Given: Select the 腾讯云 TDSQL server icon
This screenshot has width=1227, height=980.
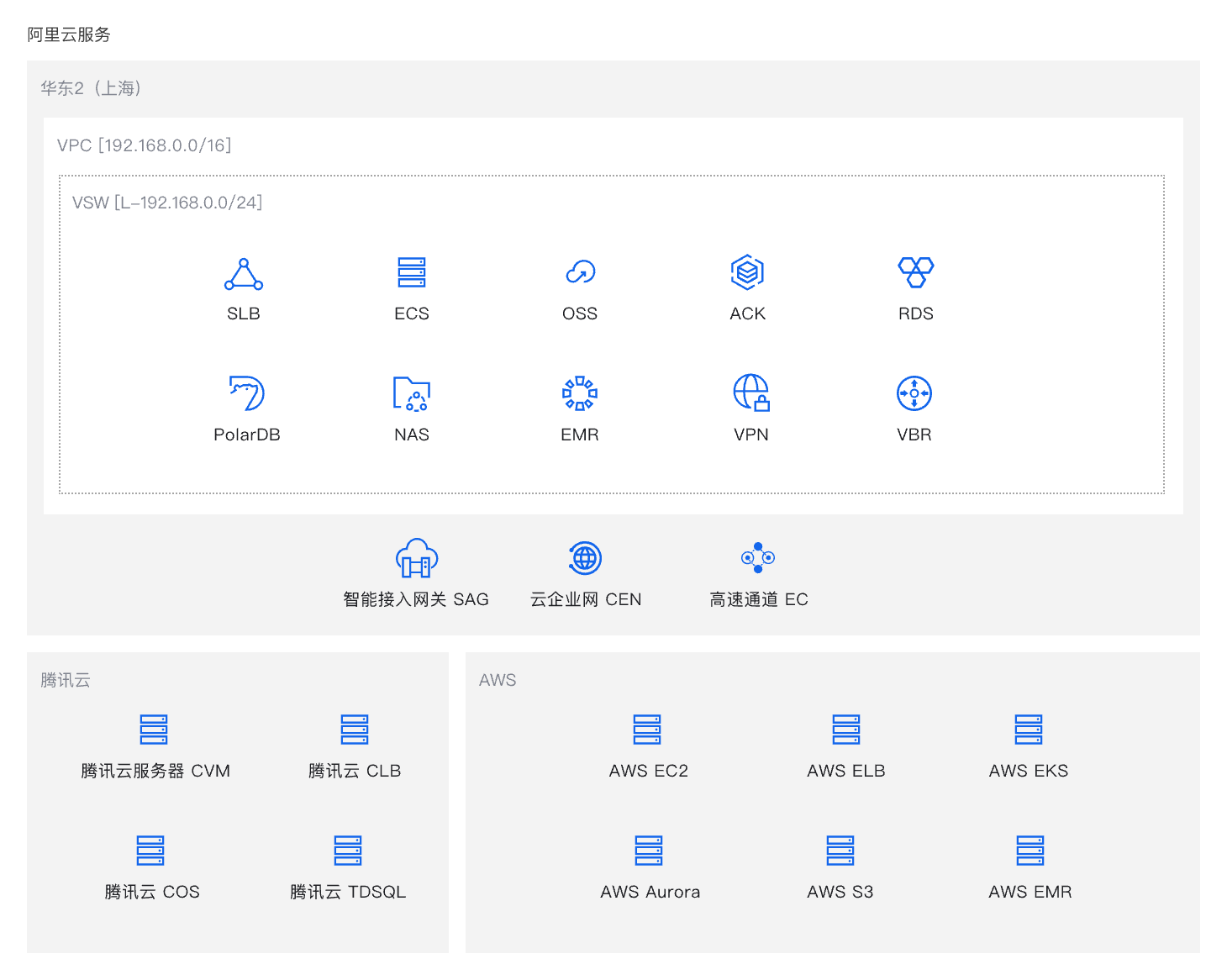Looking at the screenshot, I should pos(348,851).
